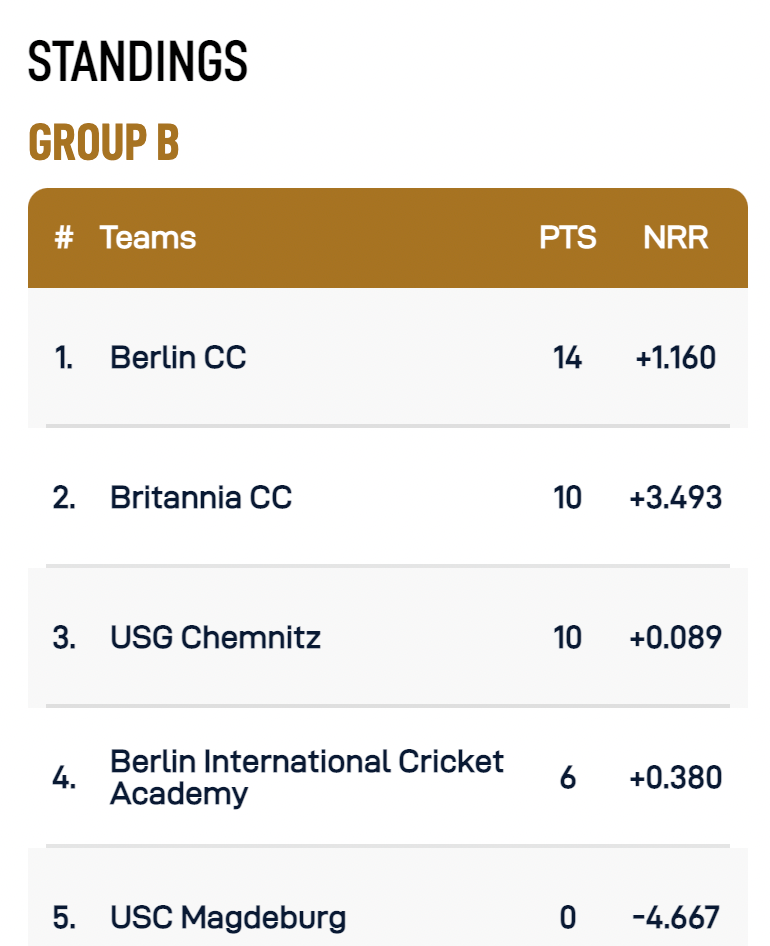Select the GROUP B title

[x=104, y=143]
